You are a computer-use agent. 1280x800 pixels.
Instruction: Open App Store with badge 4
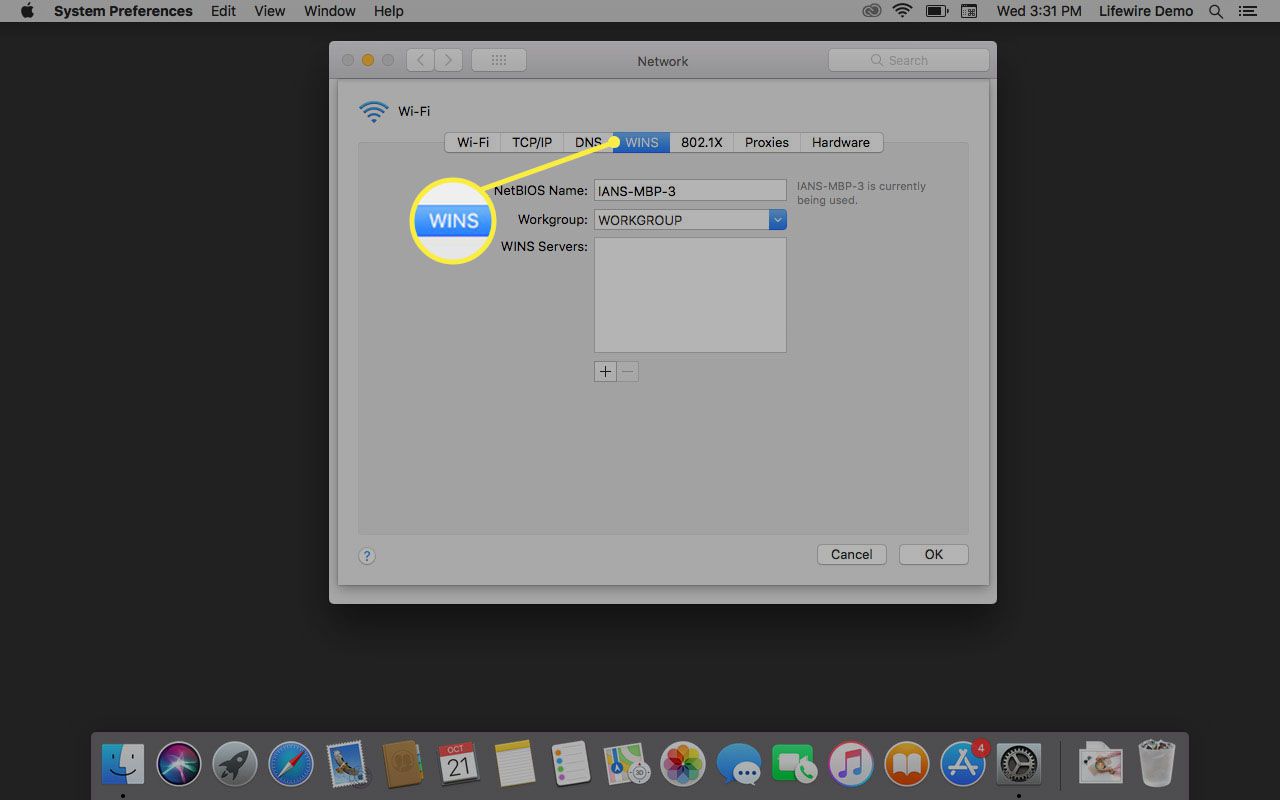[963, 765]
